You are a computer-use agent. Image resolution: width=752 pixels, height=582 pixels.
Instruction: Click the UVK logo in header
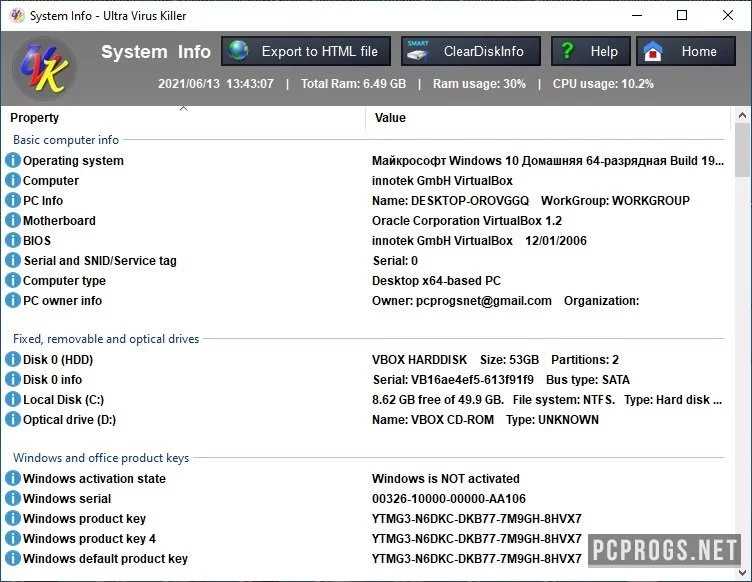click(44, 68)
